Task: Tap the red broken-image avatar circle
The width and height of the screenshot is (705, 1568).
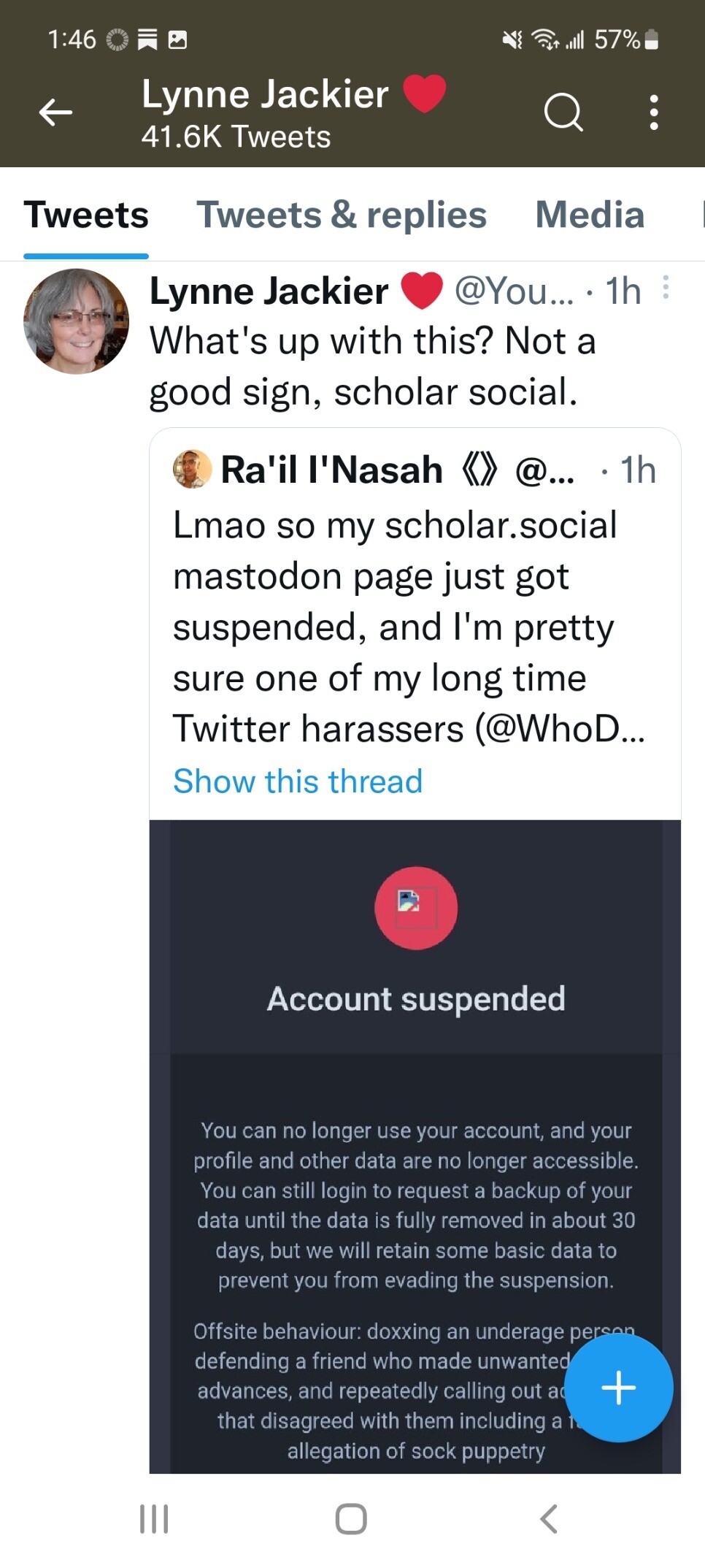Action: click(x=416, y=908)
